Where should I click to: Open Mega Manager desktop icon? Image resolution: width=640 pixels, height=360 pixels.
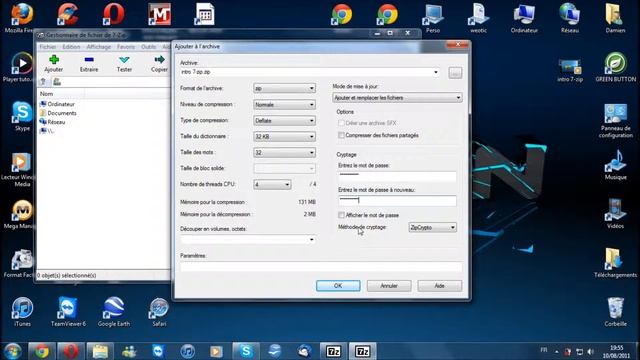point(20,214)
